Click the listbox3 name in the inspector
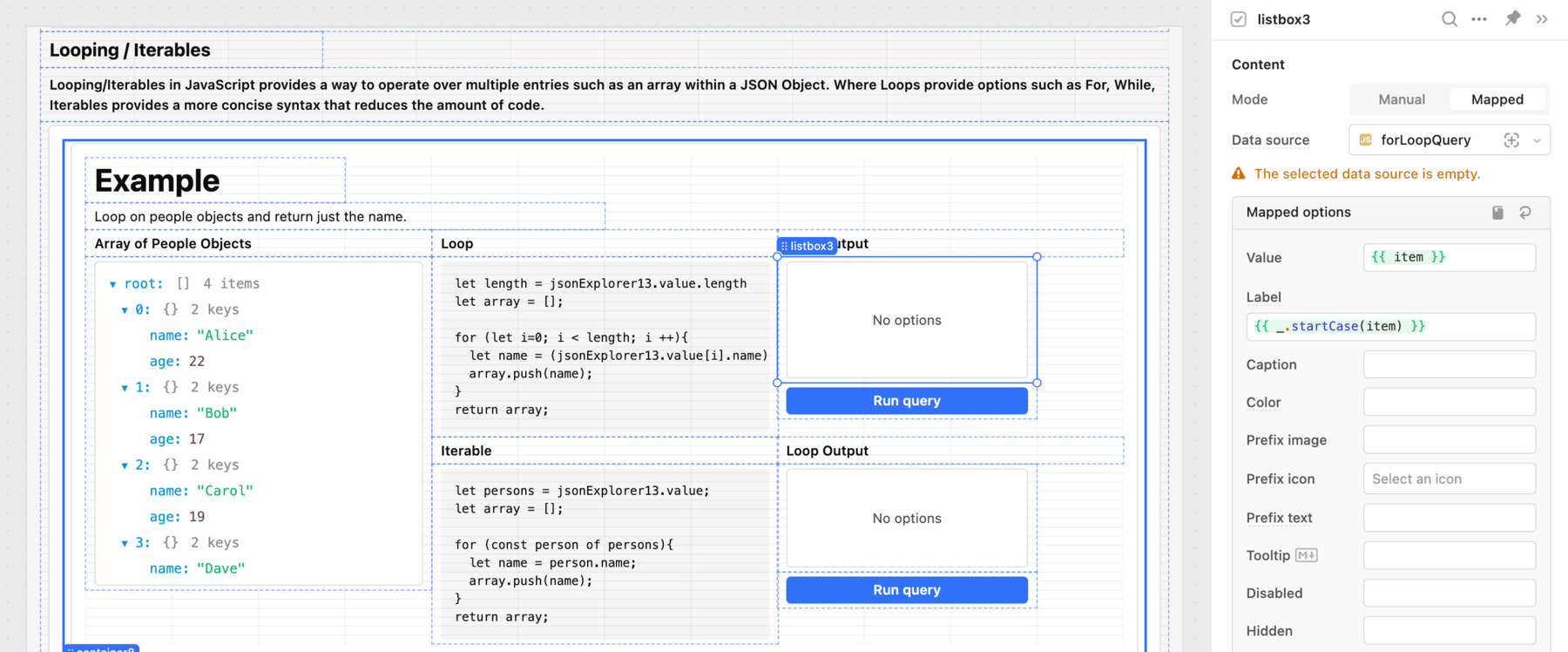 coord(1283,19)
